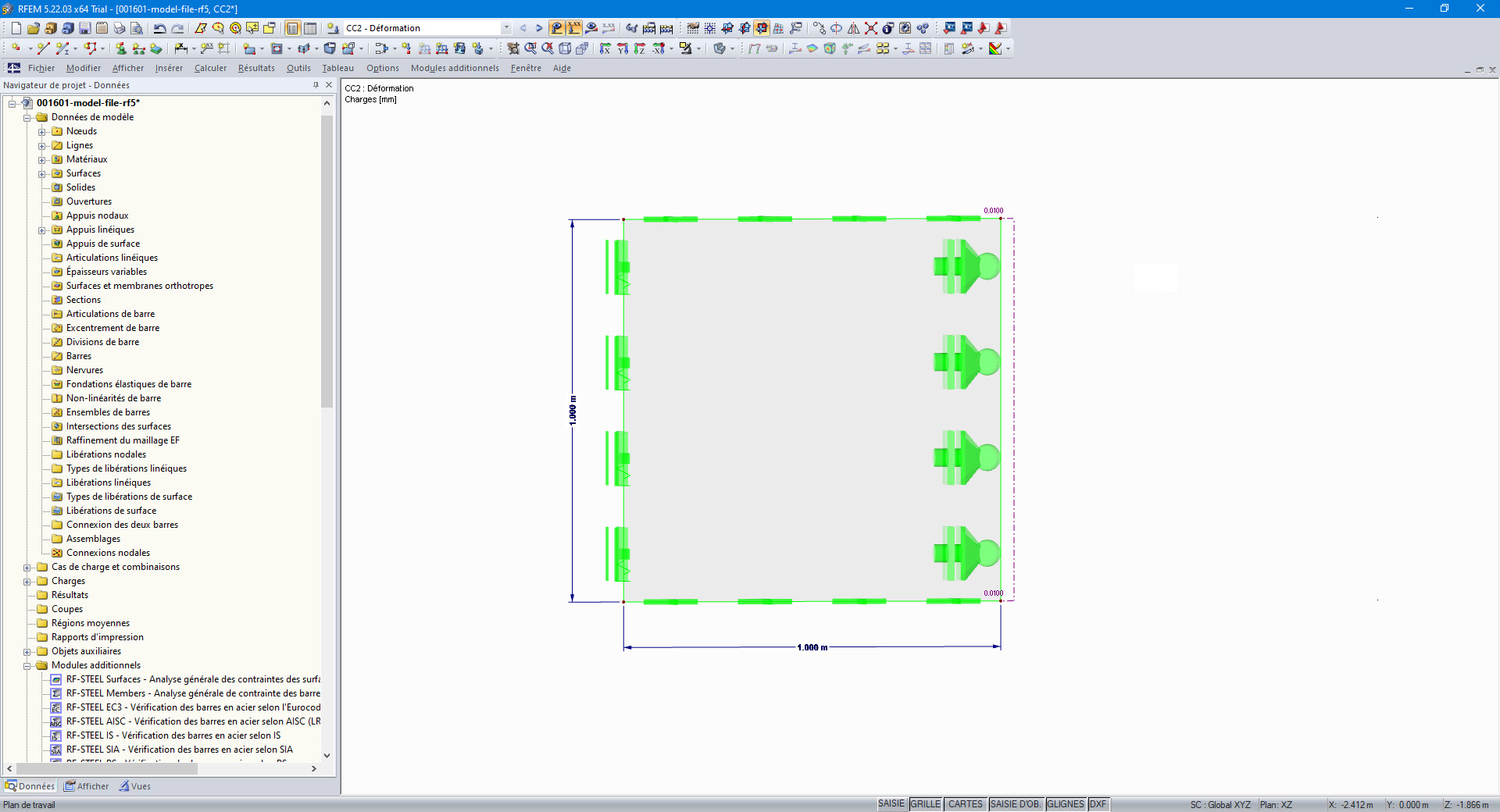Undo the last action

159,28
